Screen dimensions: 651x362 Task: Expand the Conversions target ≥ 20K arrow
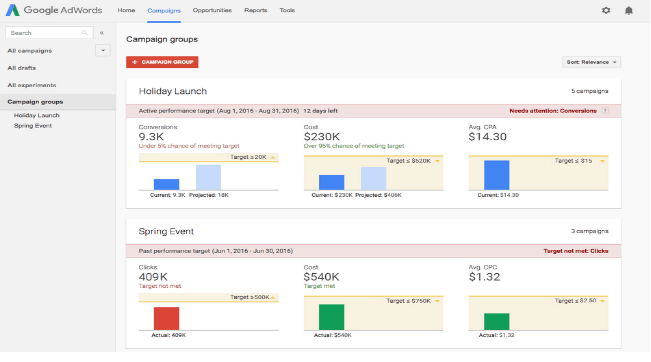[273, 157]
